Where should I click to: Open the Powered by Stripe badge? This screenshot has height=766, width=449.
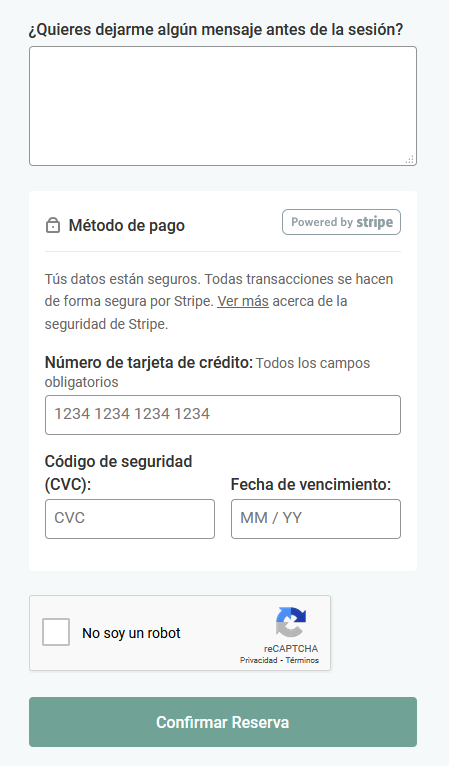(x=342, y=222)
